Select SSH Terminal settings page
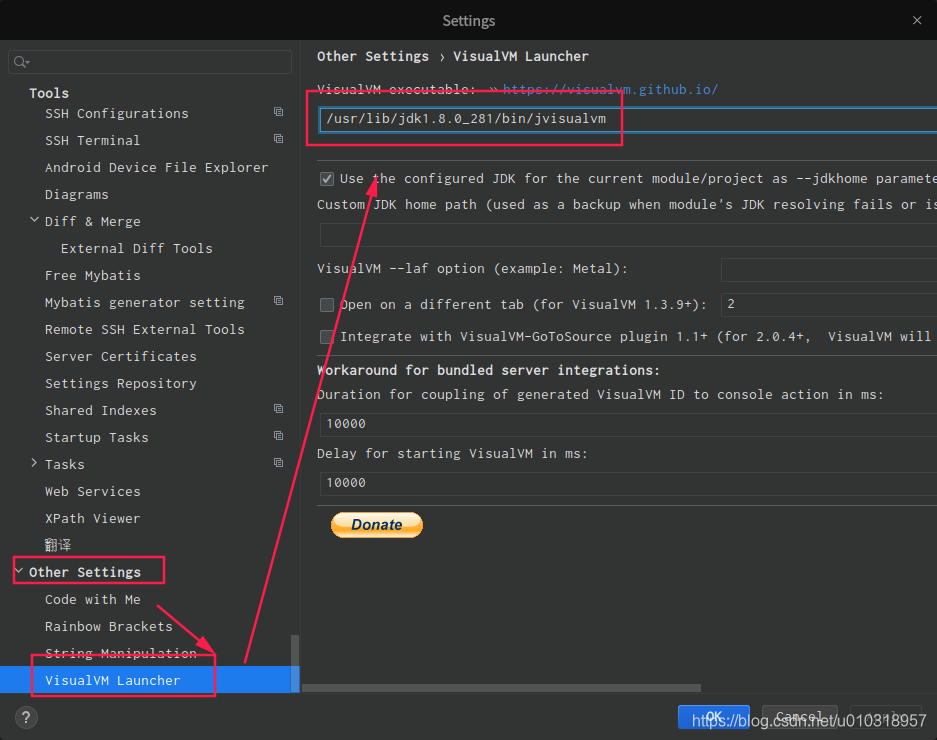This screenshot has width=937, height=740. point(93,140)
